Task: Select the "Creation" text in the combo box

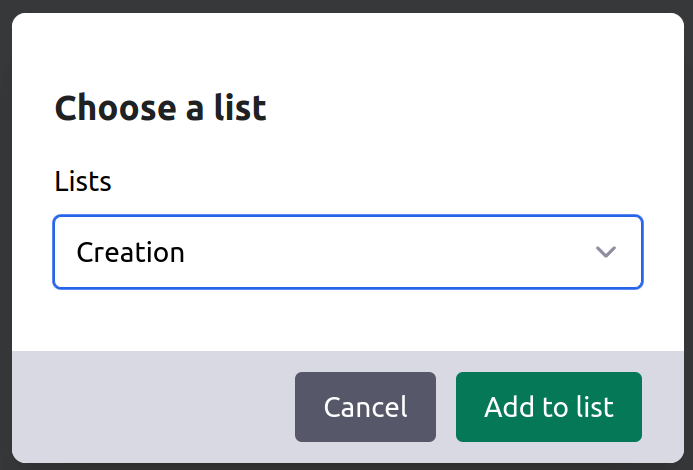Action: coord(131,252)
